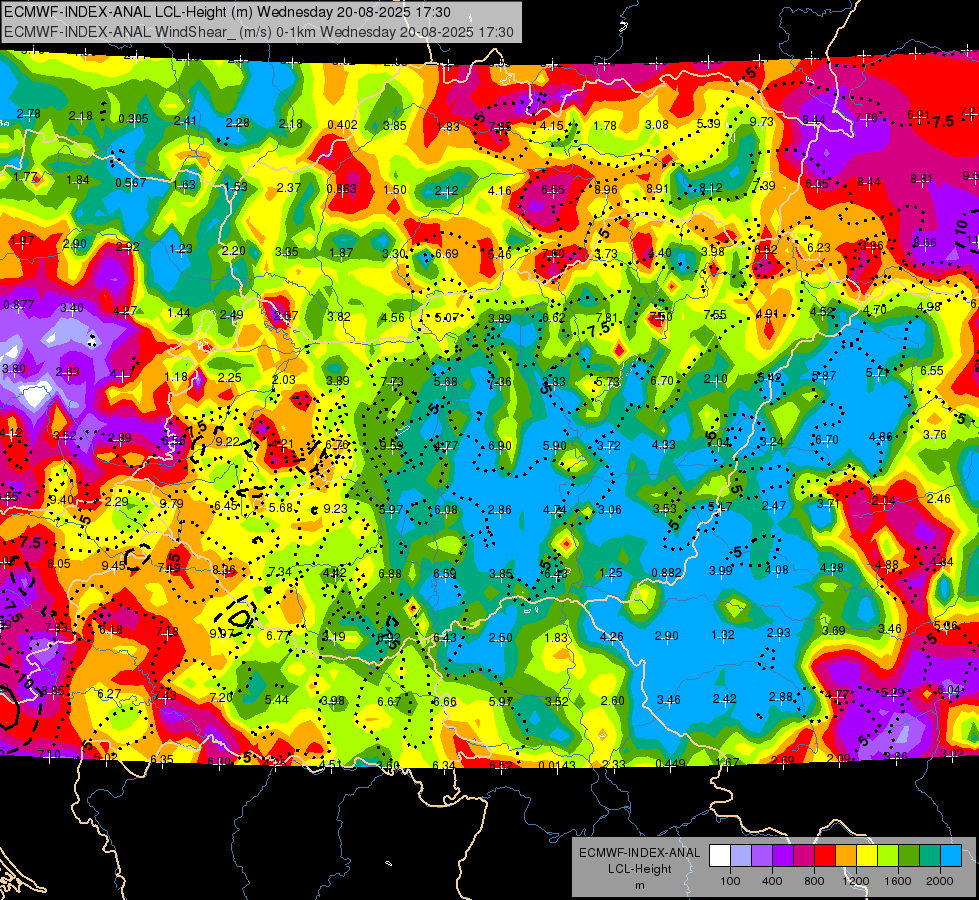Click the light lavender legend swatch
This screenshot has height=900, width=979.
741,855
